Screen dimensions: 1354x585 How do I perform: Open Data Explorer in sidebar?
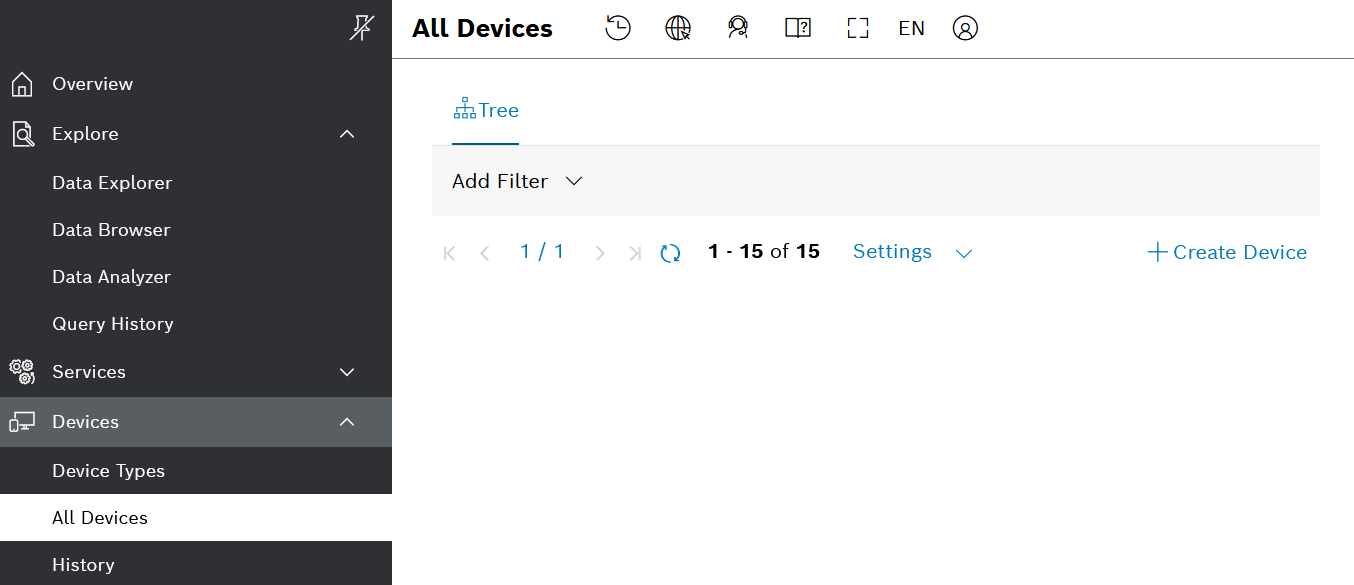click(112, 183)
